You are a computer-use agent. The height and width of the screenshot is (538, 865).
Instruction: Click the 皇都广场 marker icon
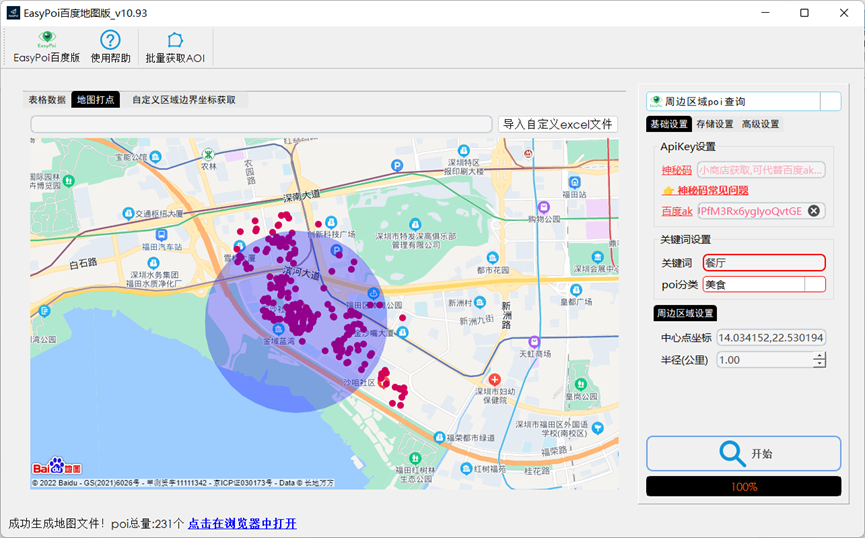pyautogui.click(x=576, y=290)
